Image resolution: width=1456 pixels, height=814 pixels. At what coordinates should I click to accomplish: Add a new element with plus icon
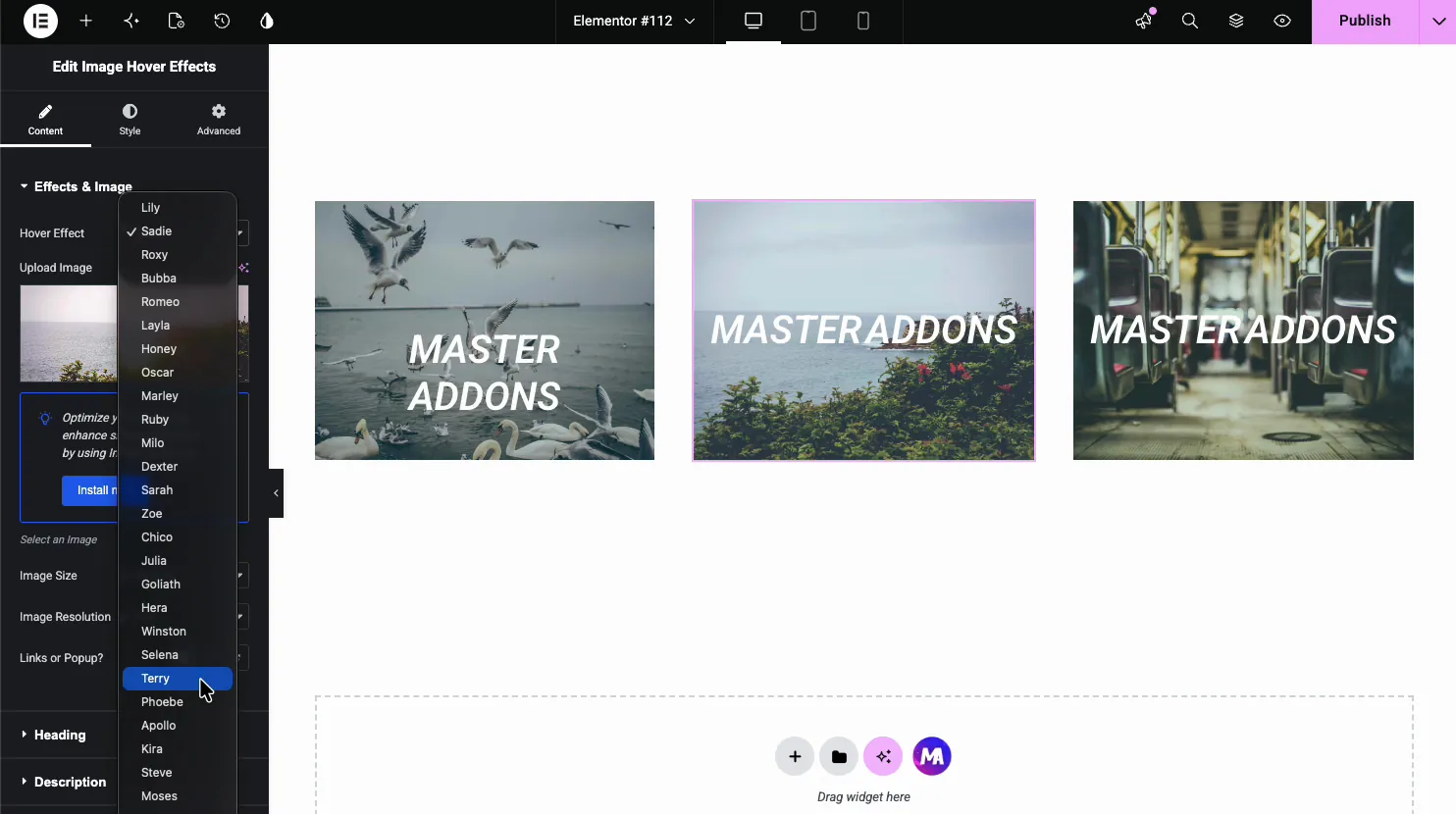86,21
